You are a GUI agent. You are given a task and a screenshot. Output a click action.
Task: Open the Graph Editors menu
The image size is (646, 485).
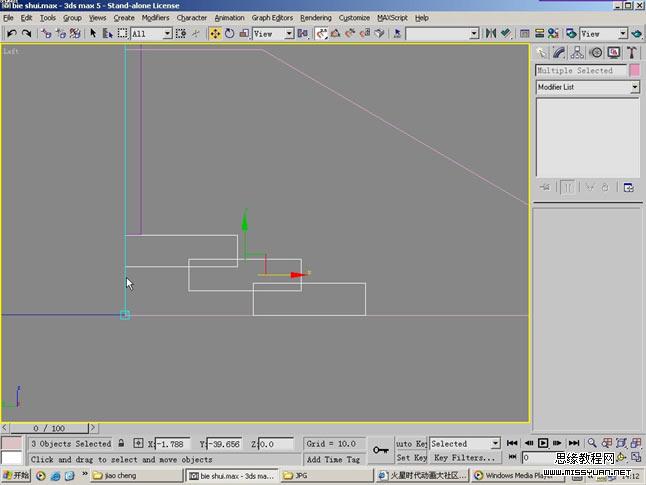click(x=272, y=18)
